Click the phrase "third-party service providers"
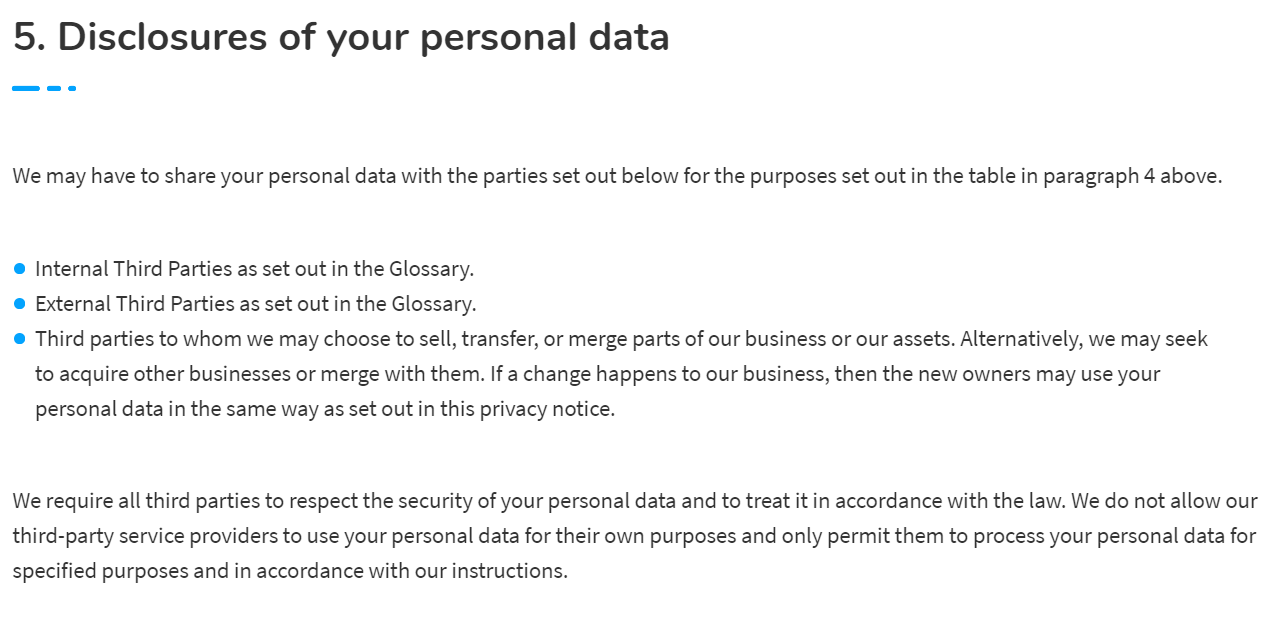Viewport: 1275px width, 619px height. click(x=145, y=536)
